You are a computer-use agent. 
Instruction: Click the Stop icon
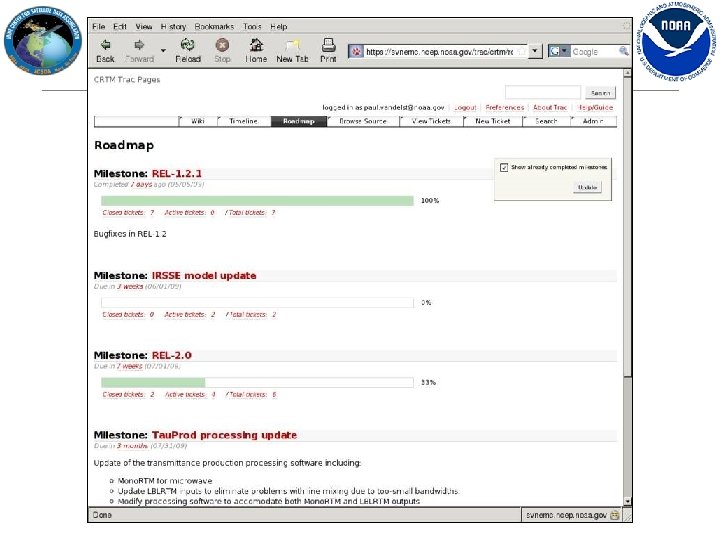coord(222,45)
